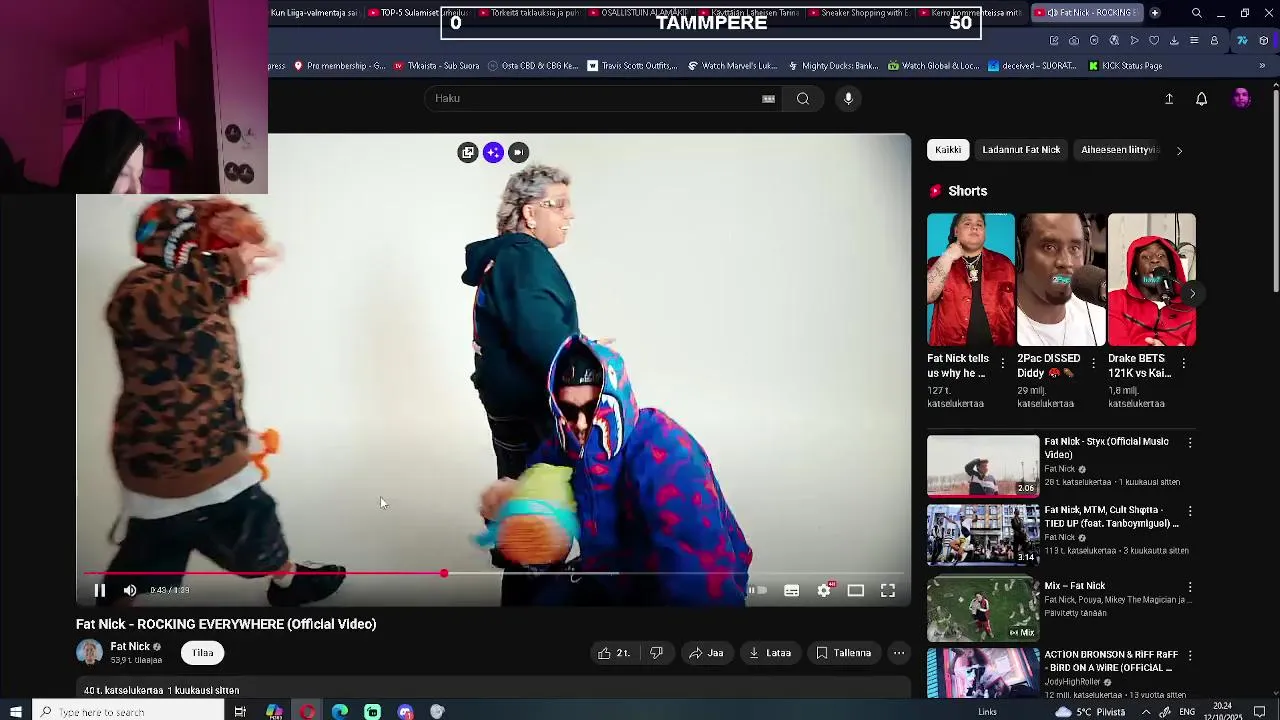Screen dimensions: 1280x720
Task: Open options for ACTION BRONSON & RIFF RAFF video
Action: pos(1190,655)
